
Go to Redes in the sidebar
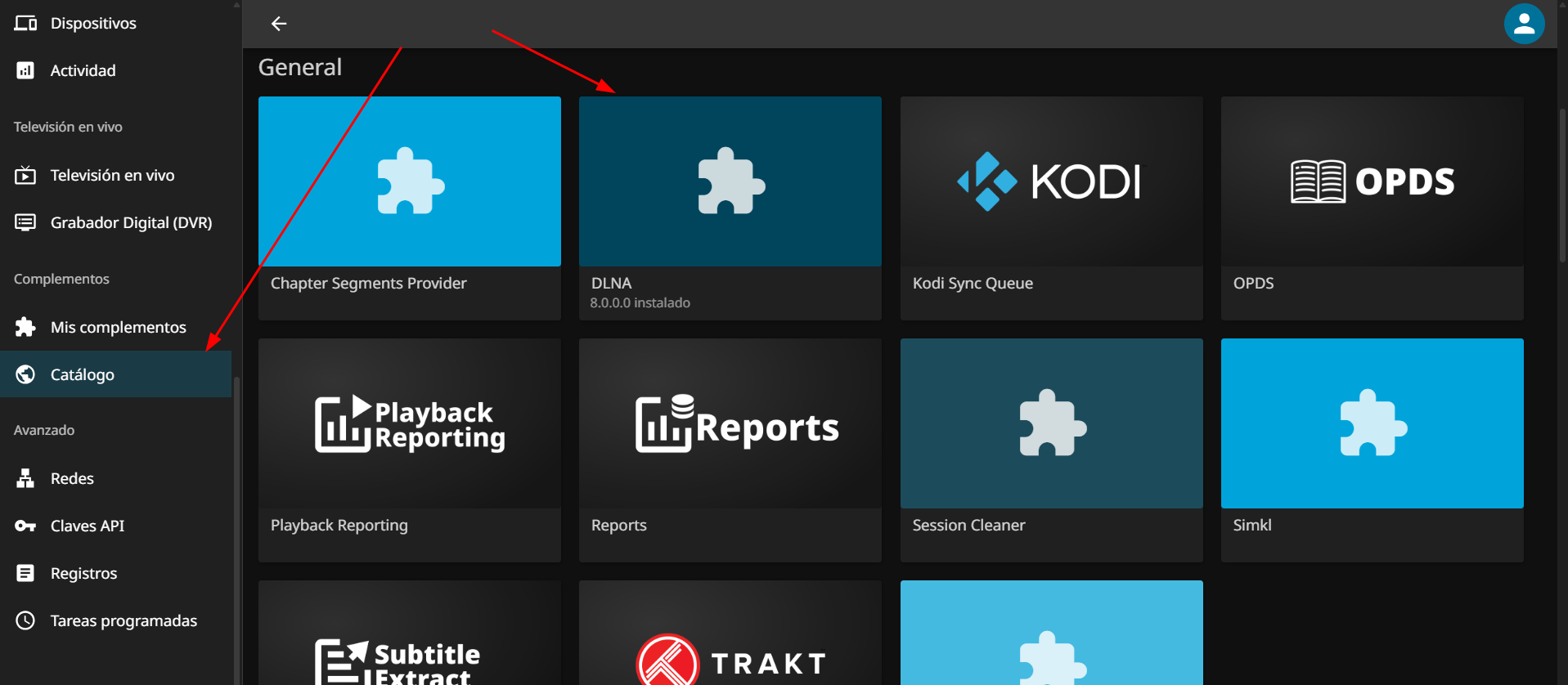72,478
